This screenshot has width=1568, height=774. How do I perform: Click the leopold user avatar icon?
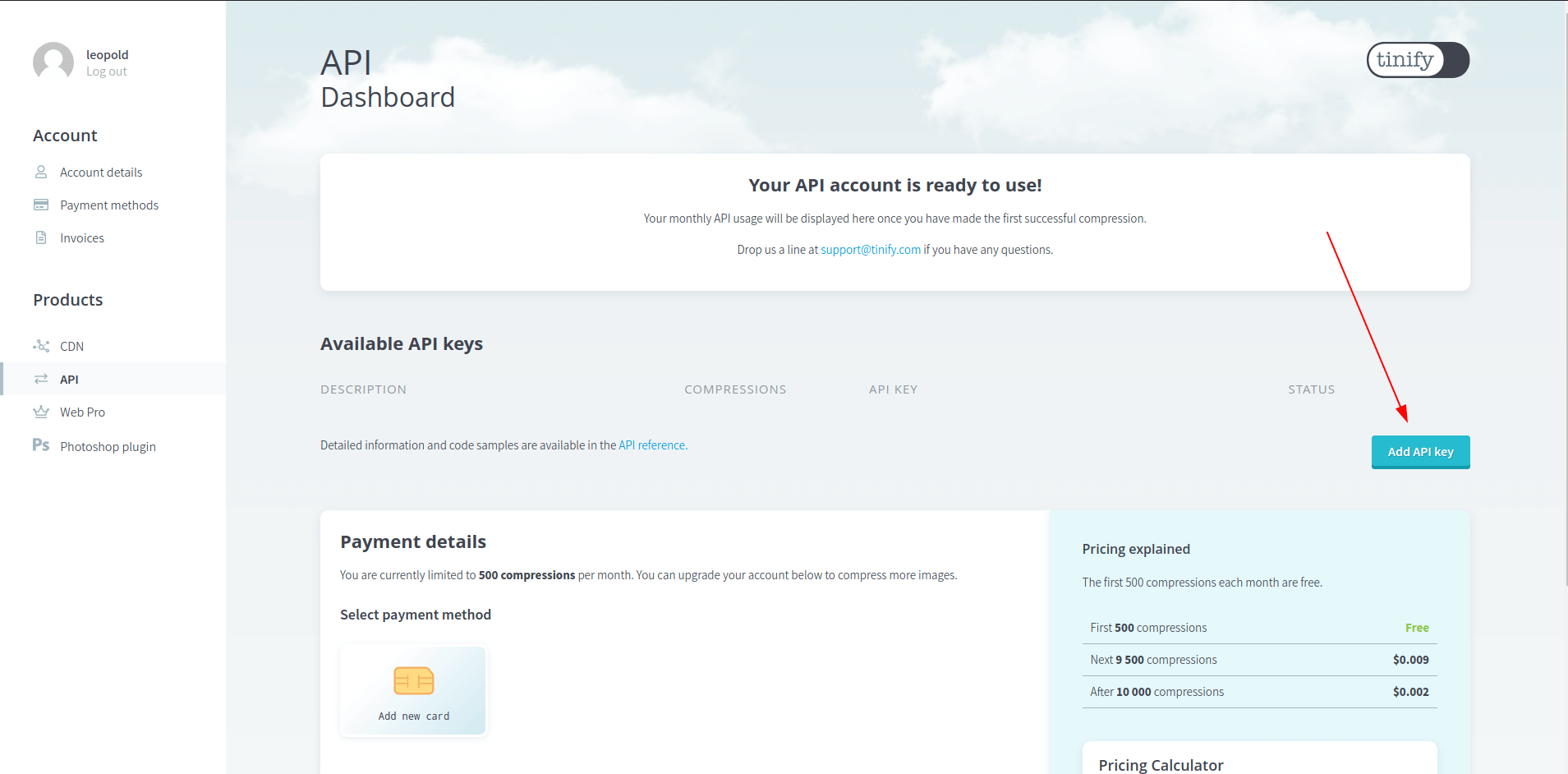53,62
